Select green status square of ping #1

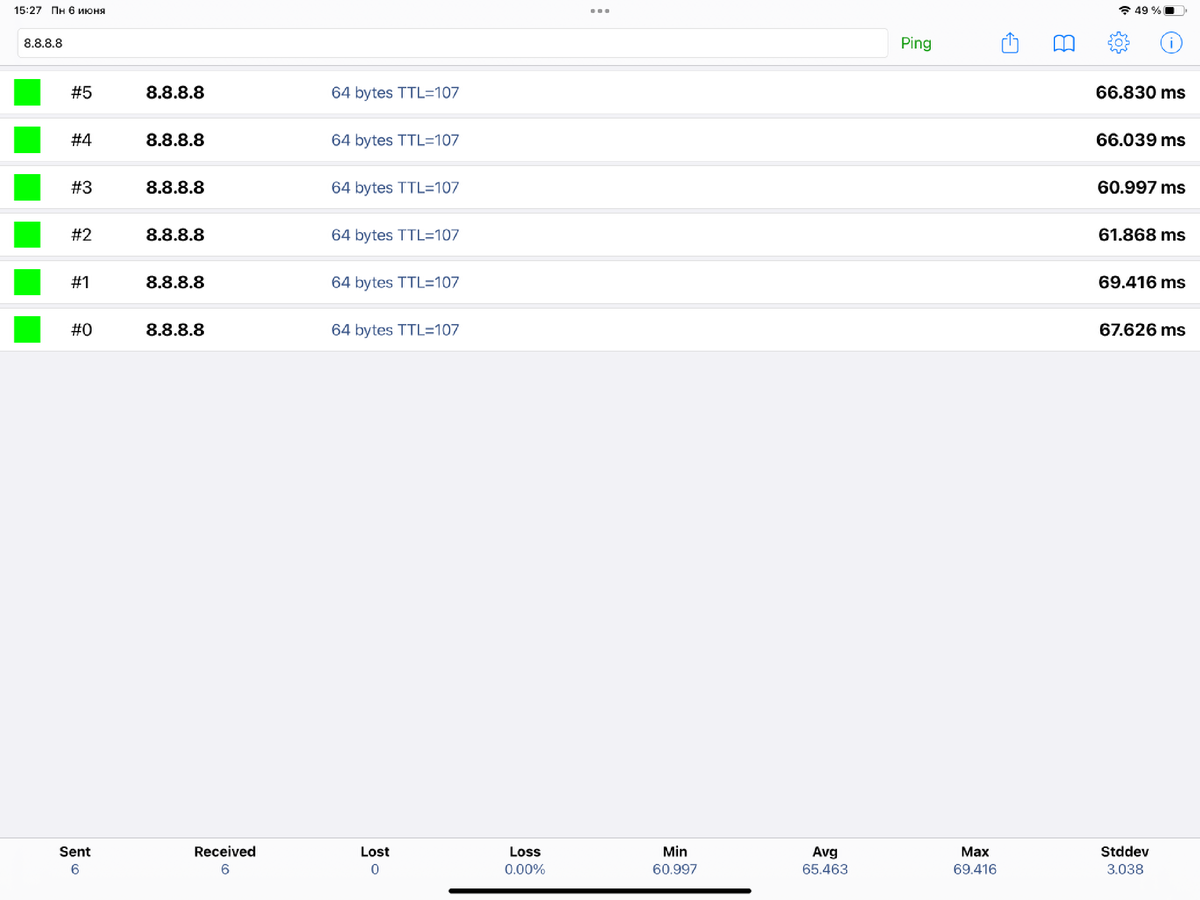click(27, 282)
